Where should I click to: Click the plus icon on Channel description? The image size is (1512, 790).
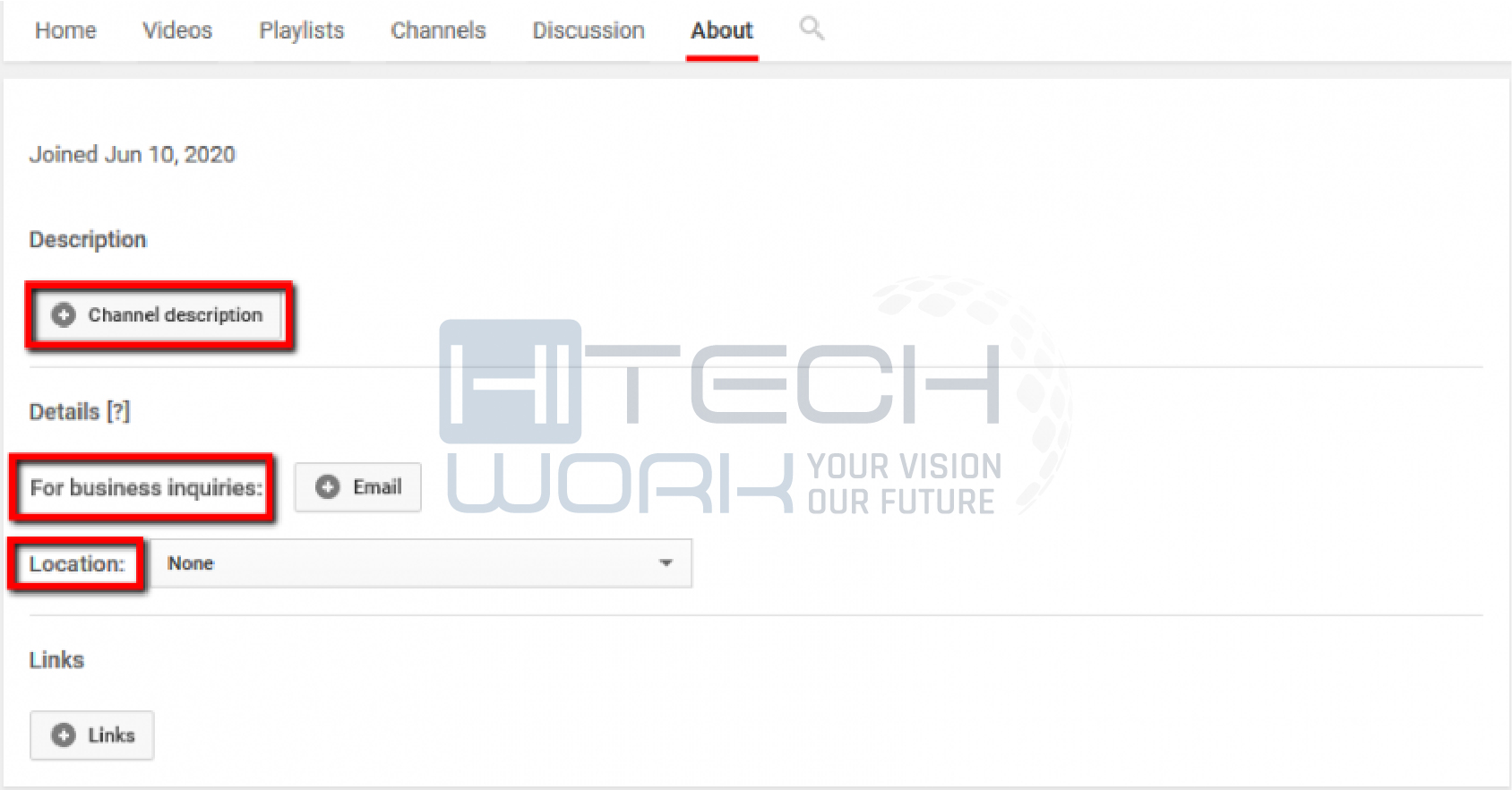(64, 315)
